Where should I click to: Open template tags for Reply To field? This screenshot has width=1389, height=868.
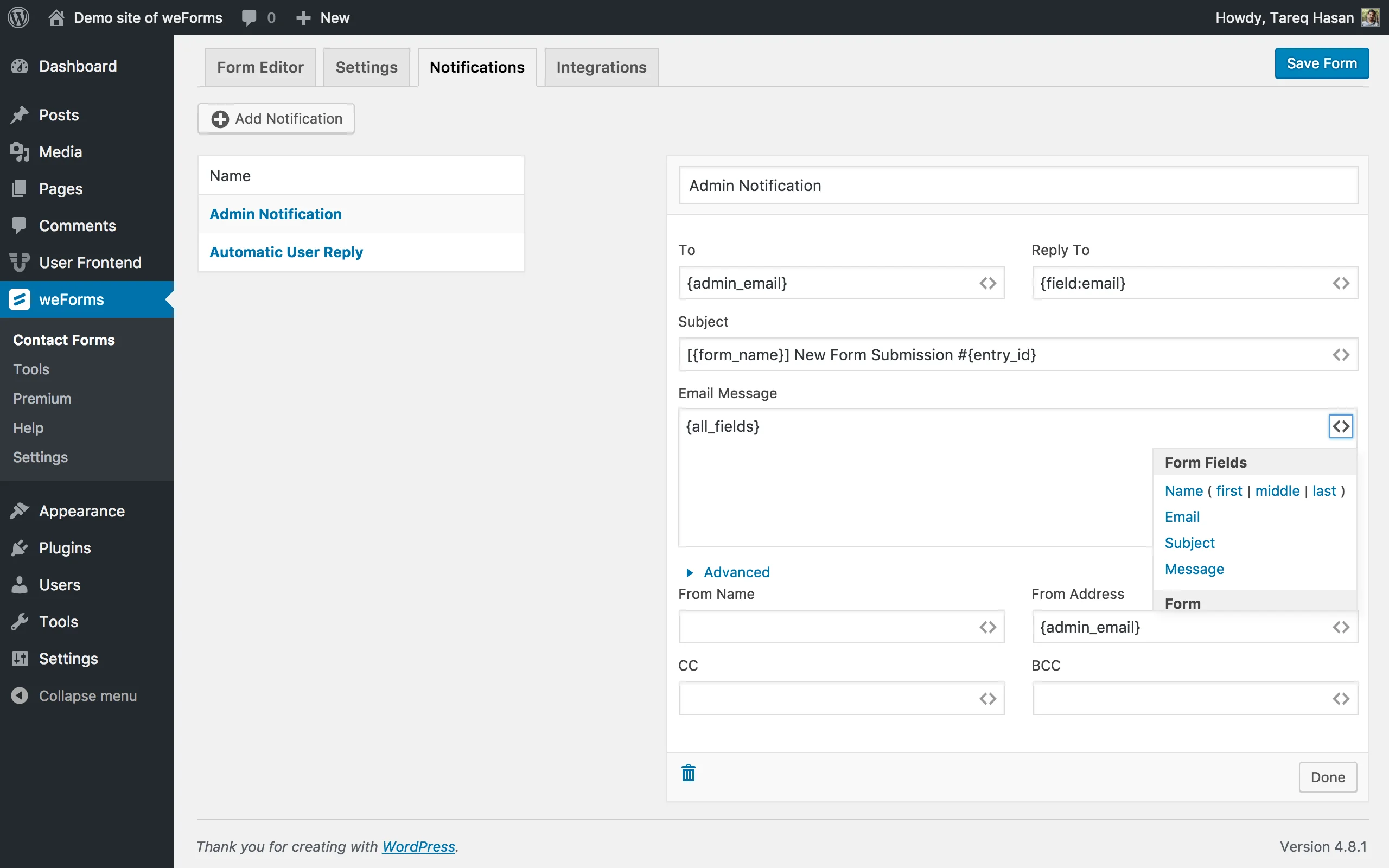pos(1341,283)
